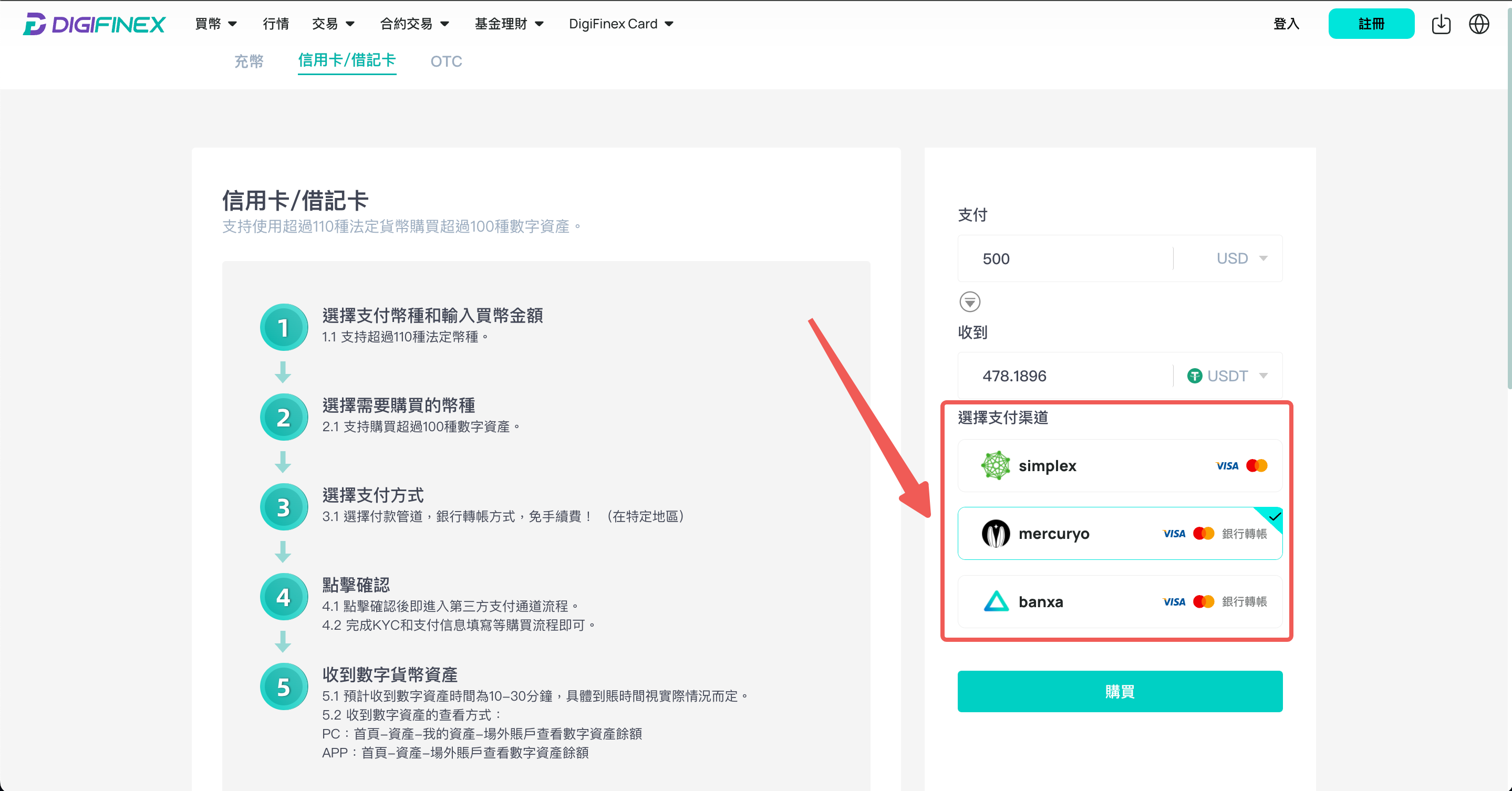Click the simplex logo icon
The width and height of the screenshot is (1512, 791).
click(996, 465)
